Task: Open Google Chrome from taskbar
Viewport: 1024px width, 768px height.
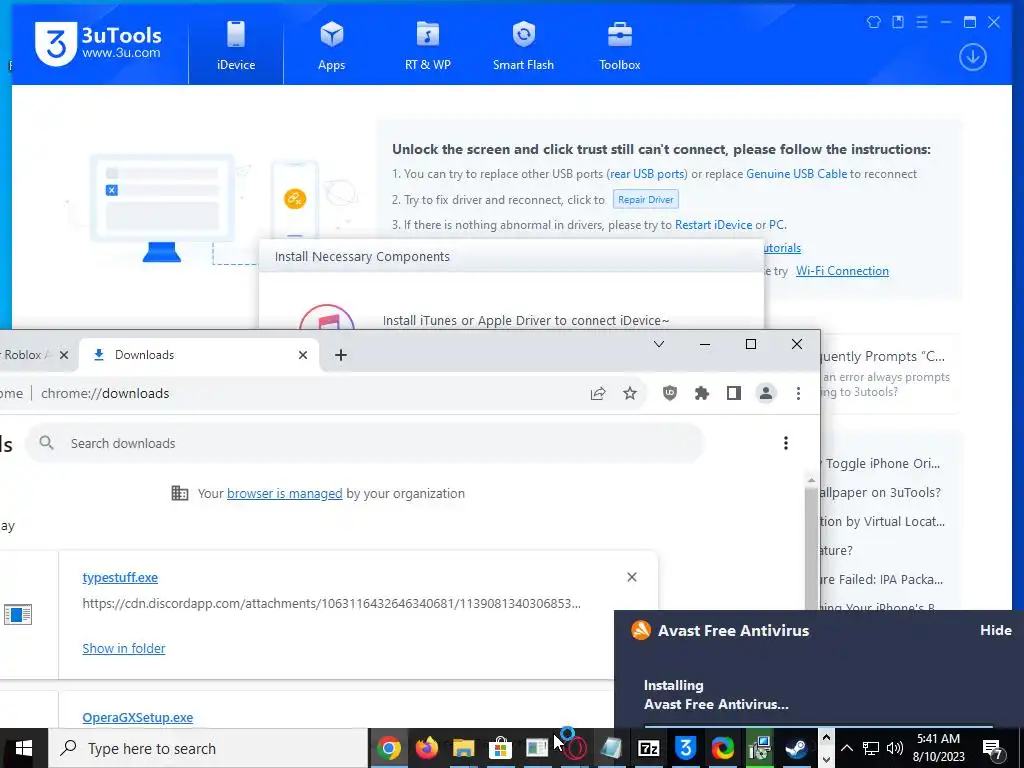Action: coord(389,748)
